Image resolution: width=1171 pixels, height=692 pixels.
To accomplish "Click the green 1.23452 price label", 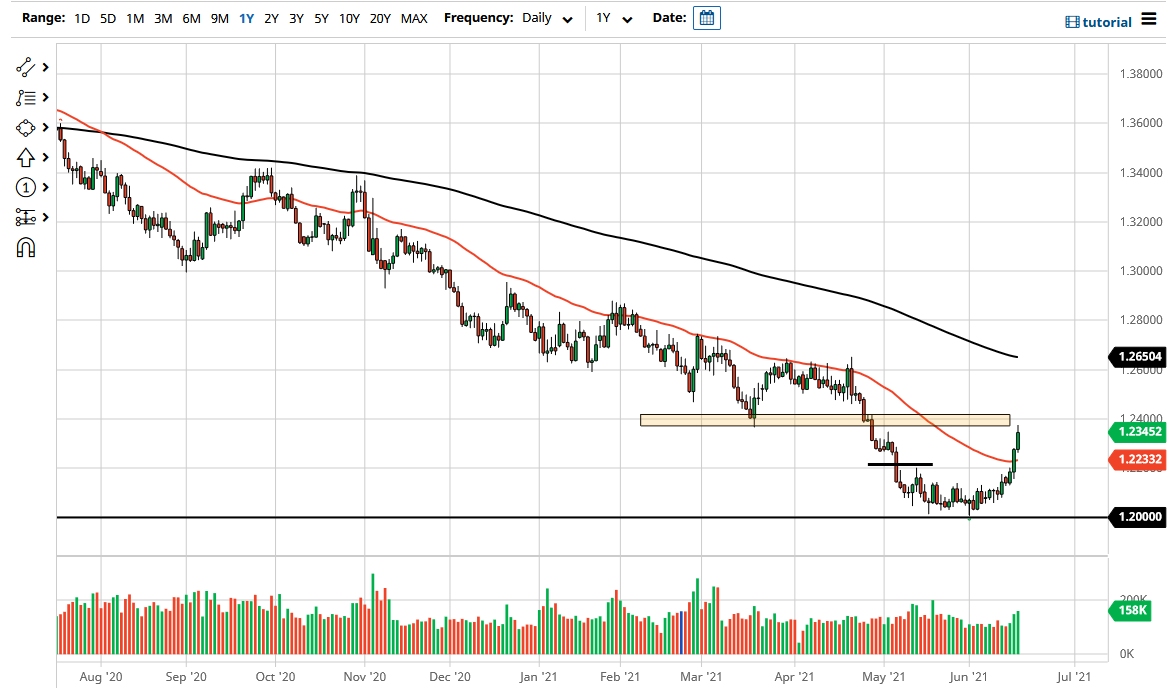I will (1138, 433).
